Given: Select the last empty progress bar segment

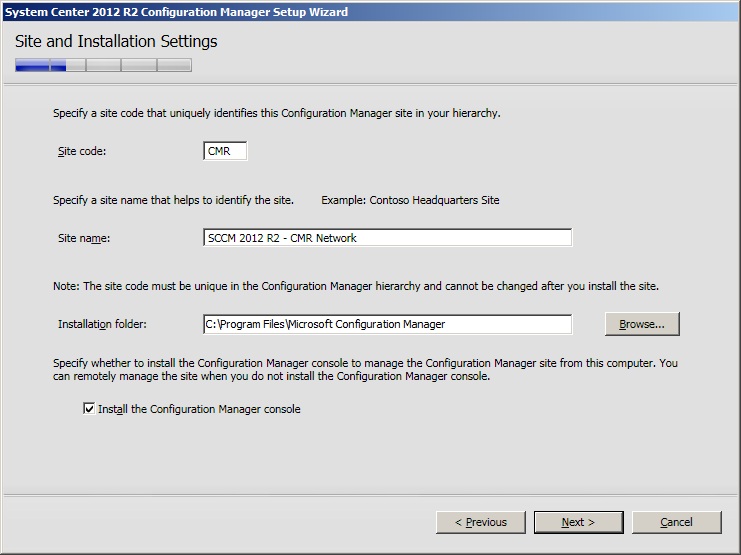Looking at the screenshot, I should tap(174, 65).
